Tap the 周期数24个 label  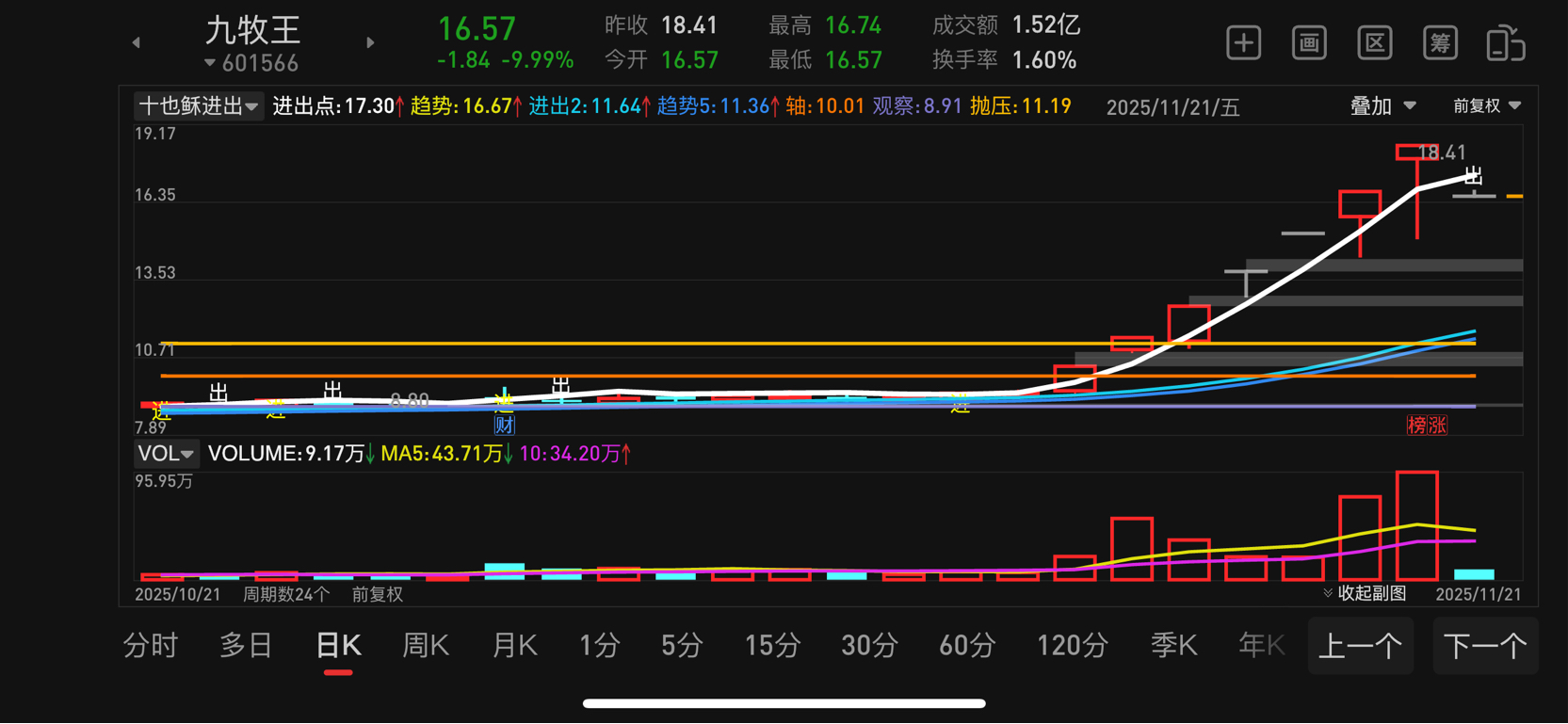[286, 594]
